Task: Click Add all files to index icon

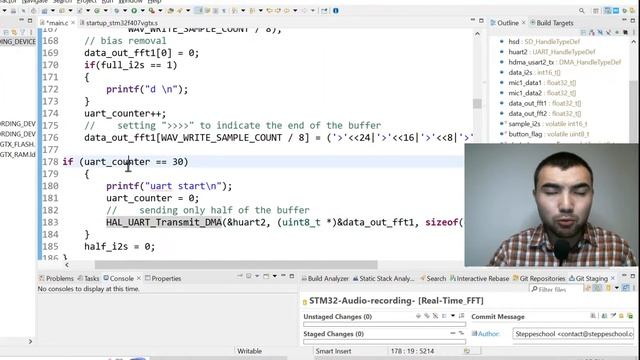Action: tap(427, 316)
